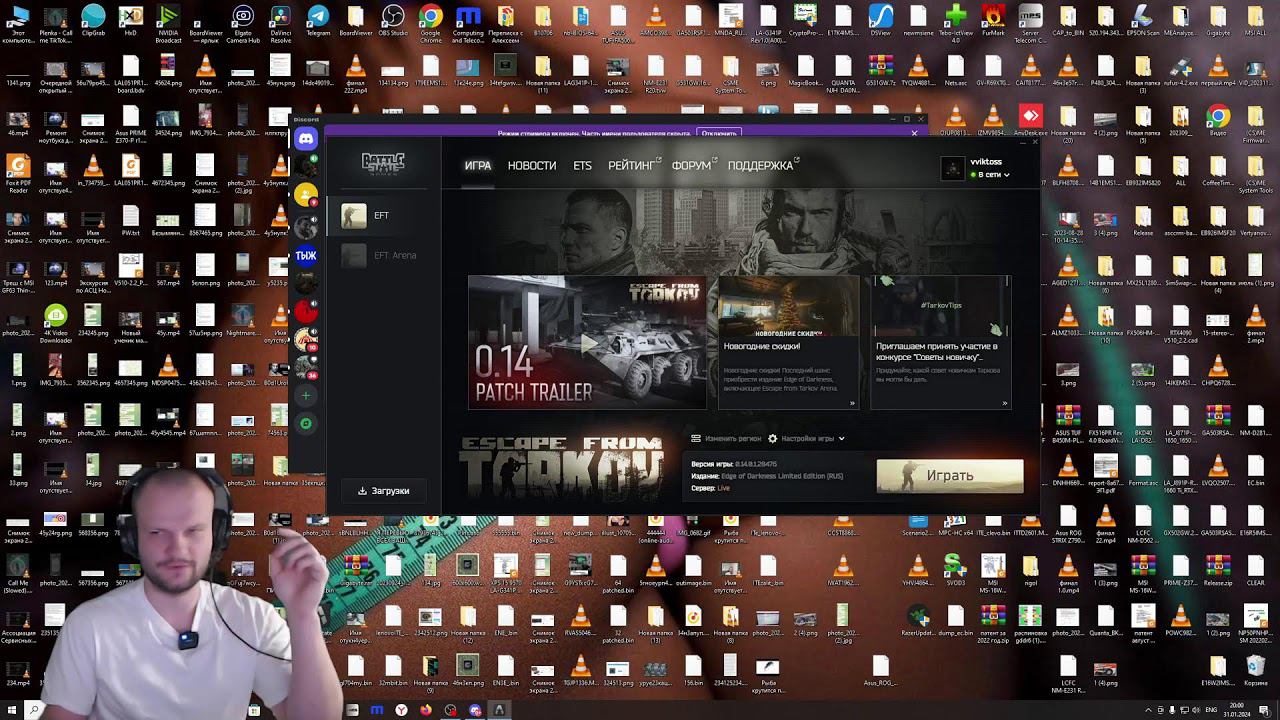Click the Играть play button
Image resolution: width=1280 pixels, height=720 pixels.
[x=950, y=476]
